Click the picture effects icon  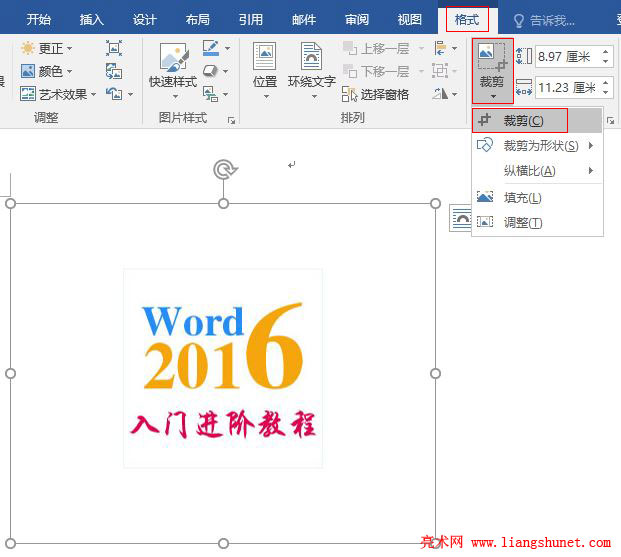pyautogui.click(x=210, y=71)
